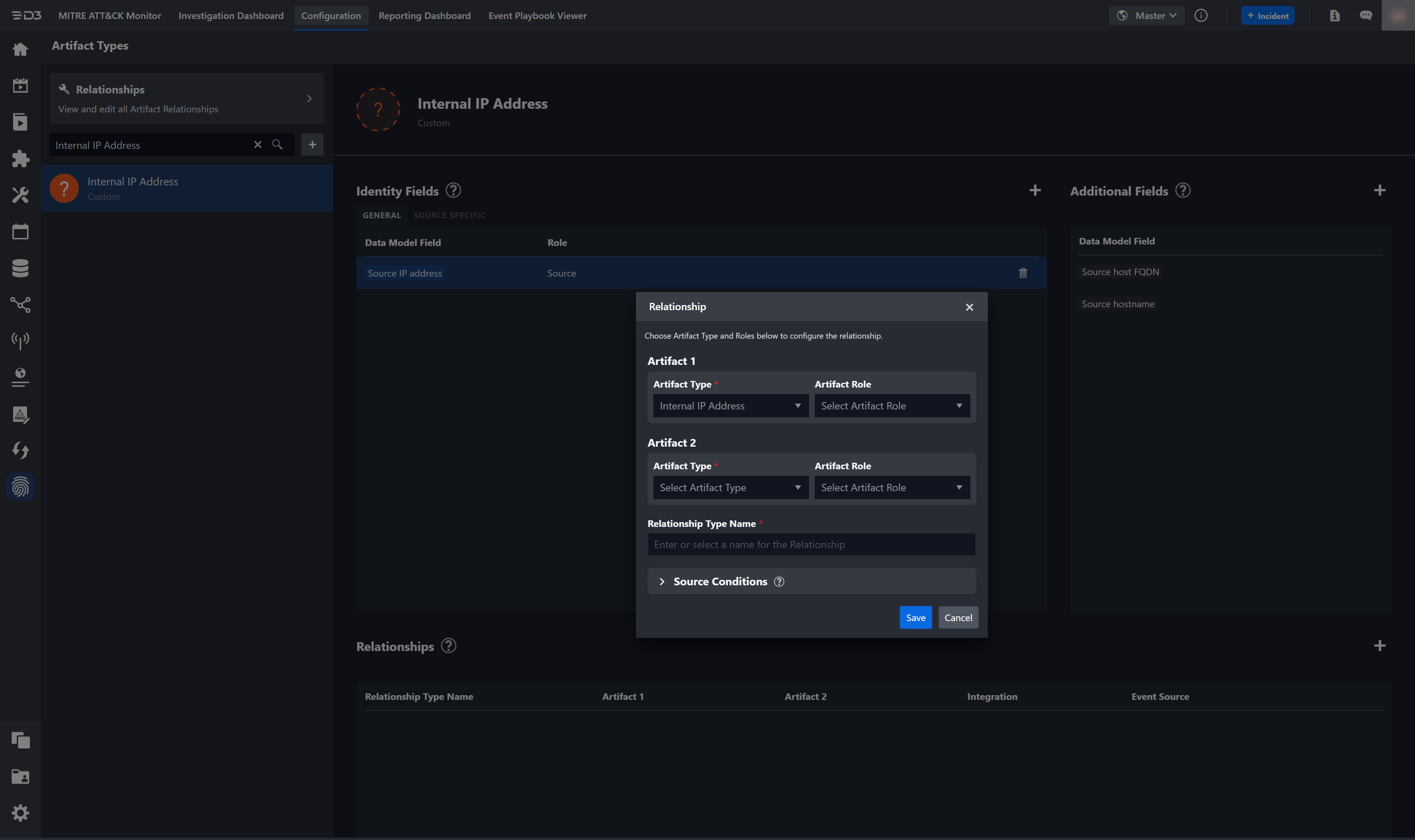
Task: Add a new artifact type with plus button
Action: pos(312,145)
